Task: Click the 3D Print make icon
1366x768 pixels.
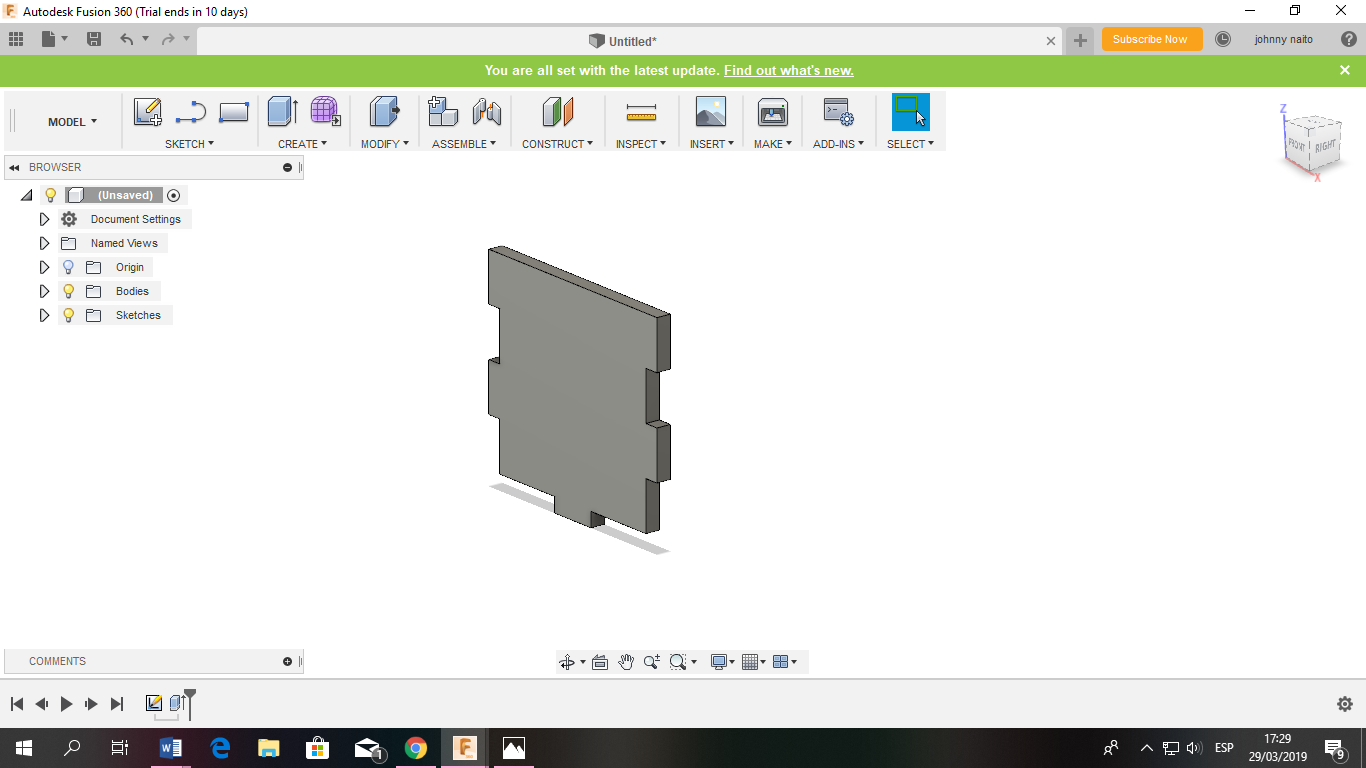Action: 773,111
